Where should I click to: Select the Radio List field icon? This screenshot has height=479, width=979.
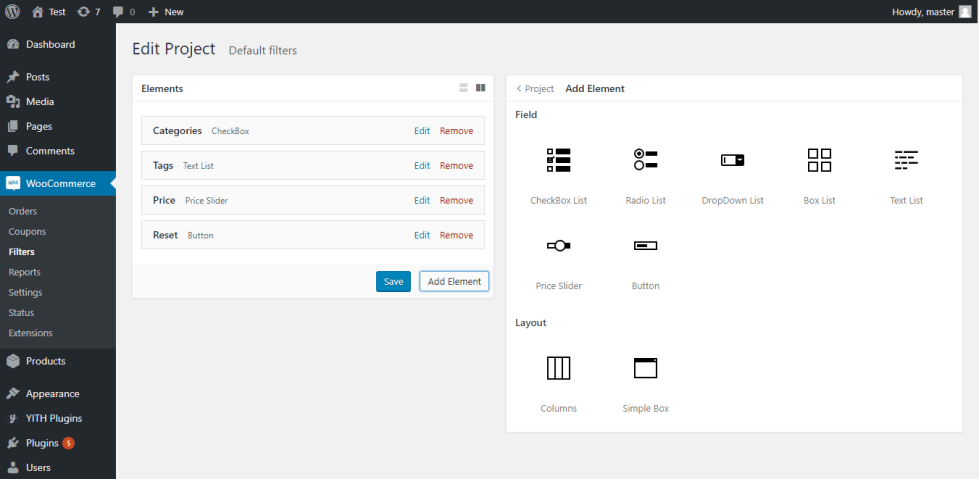point(645,160)
